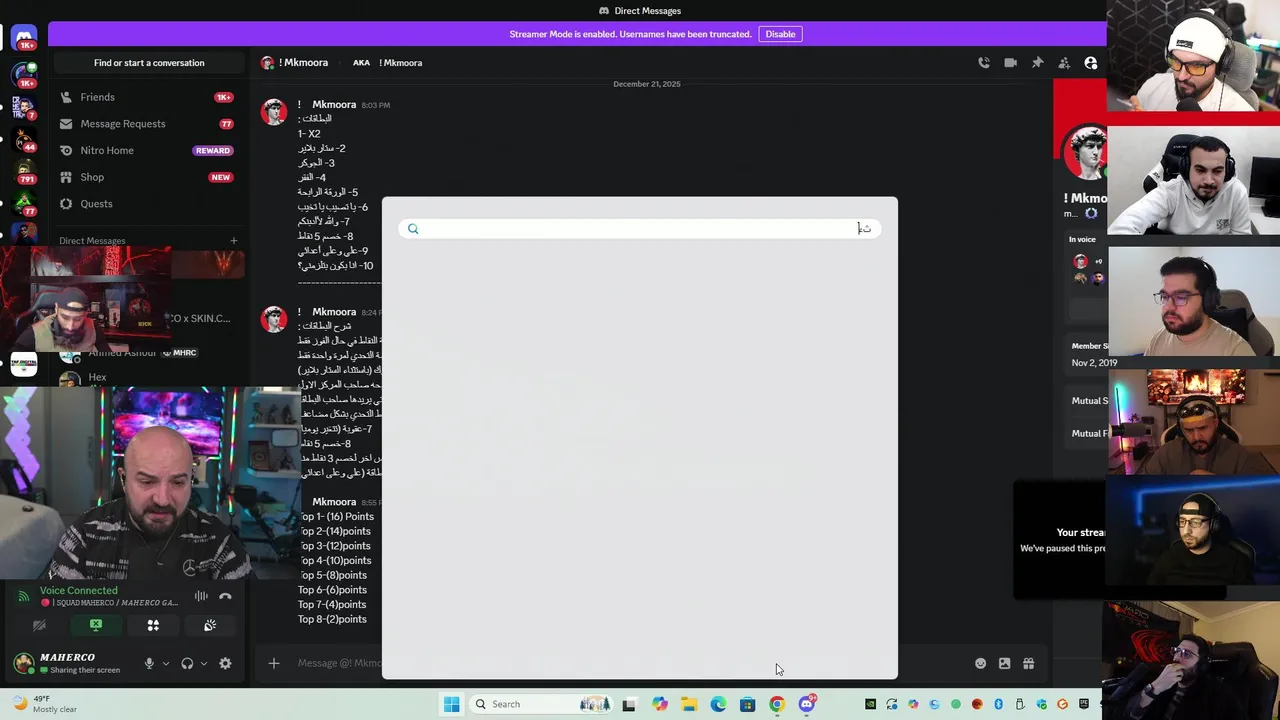Screen dimensions: 1280x720
Task: Open the weather widget showing 49°F
Action: tap(45, 704)
